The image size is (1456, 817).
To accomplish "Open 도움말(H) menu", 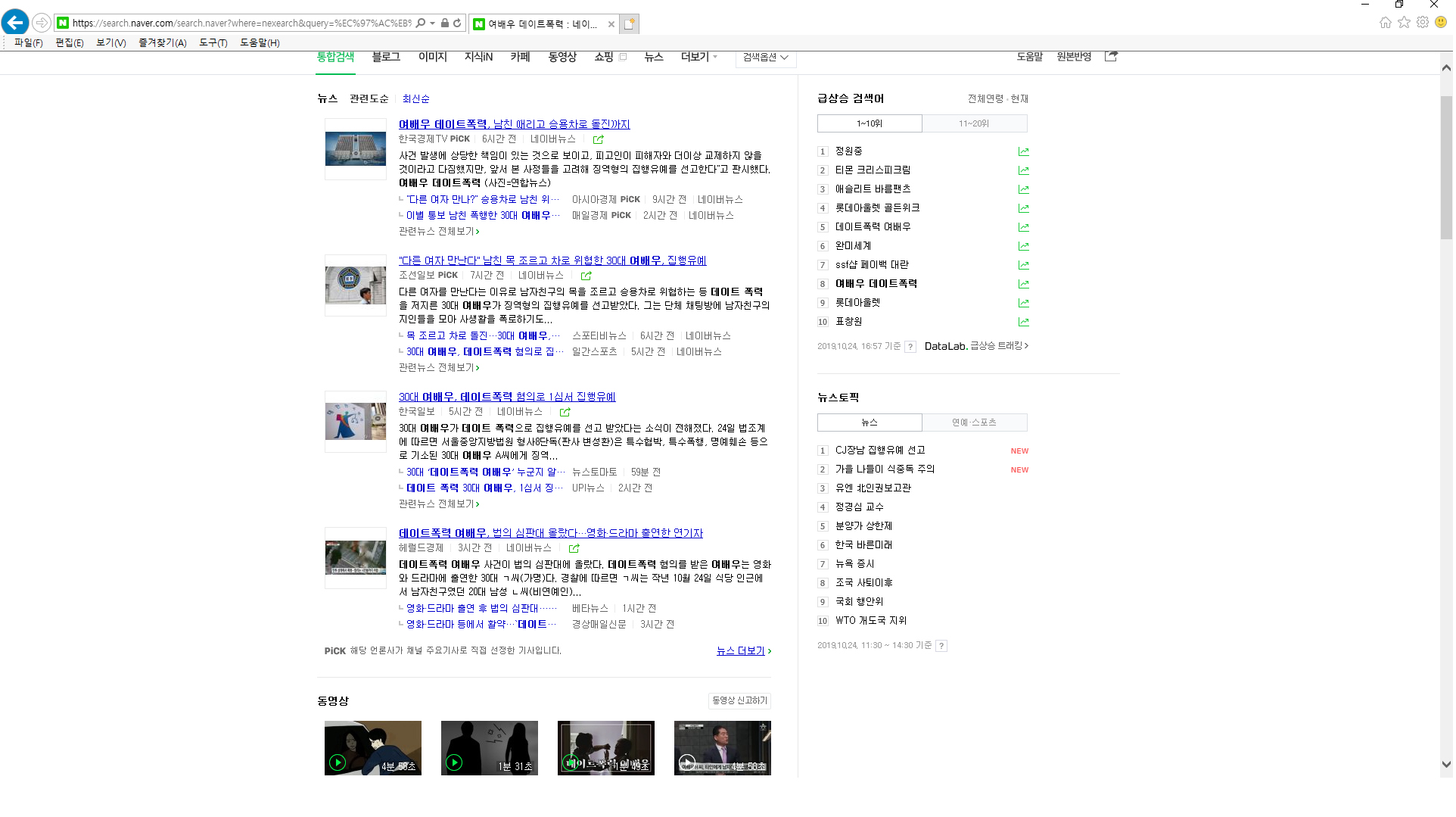I will pyautogui.click(x=260, y=43).
